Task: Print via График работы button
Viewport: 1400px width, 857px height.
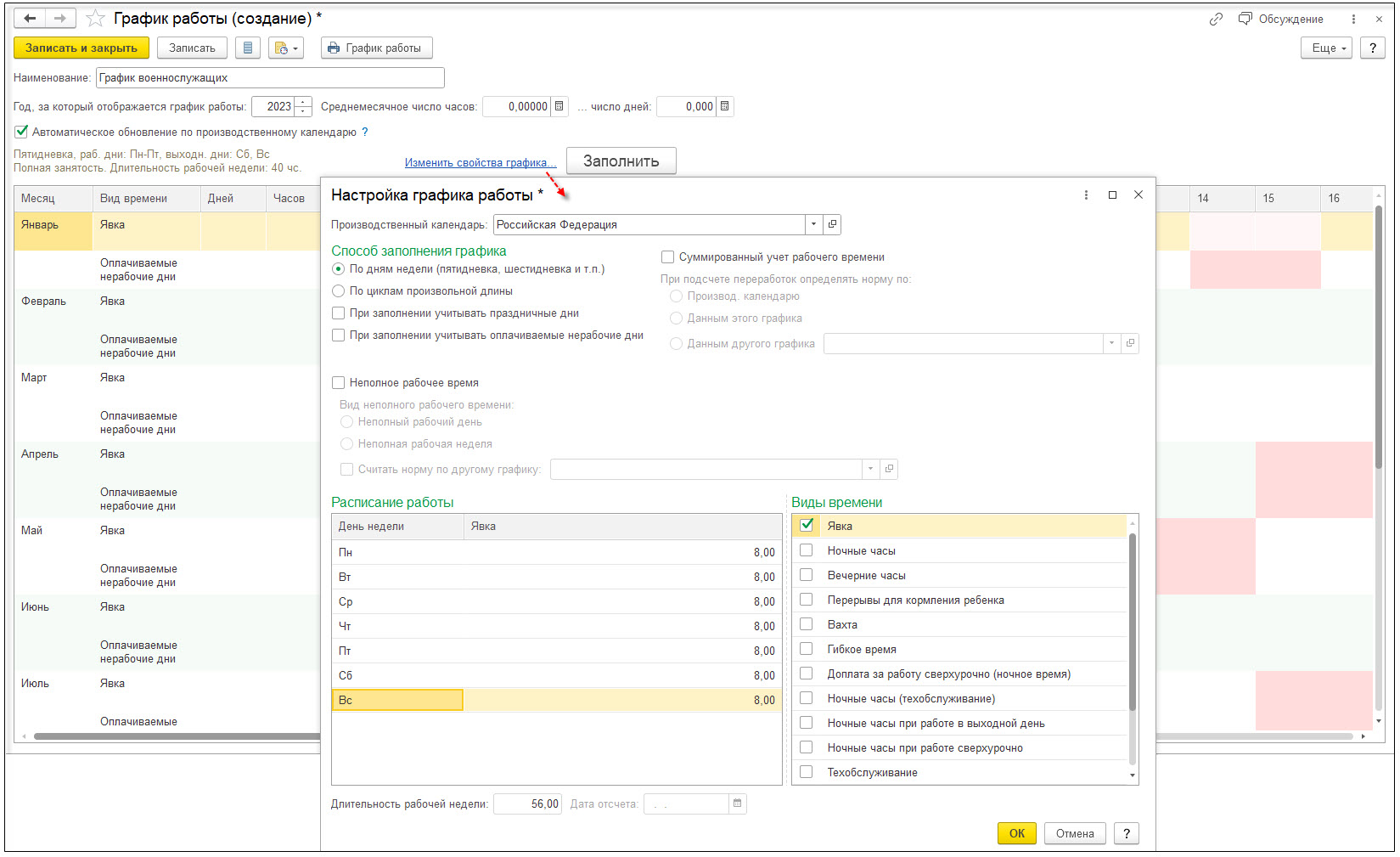Action: pos(377,48)
